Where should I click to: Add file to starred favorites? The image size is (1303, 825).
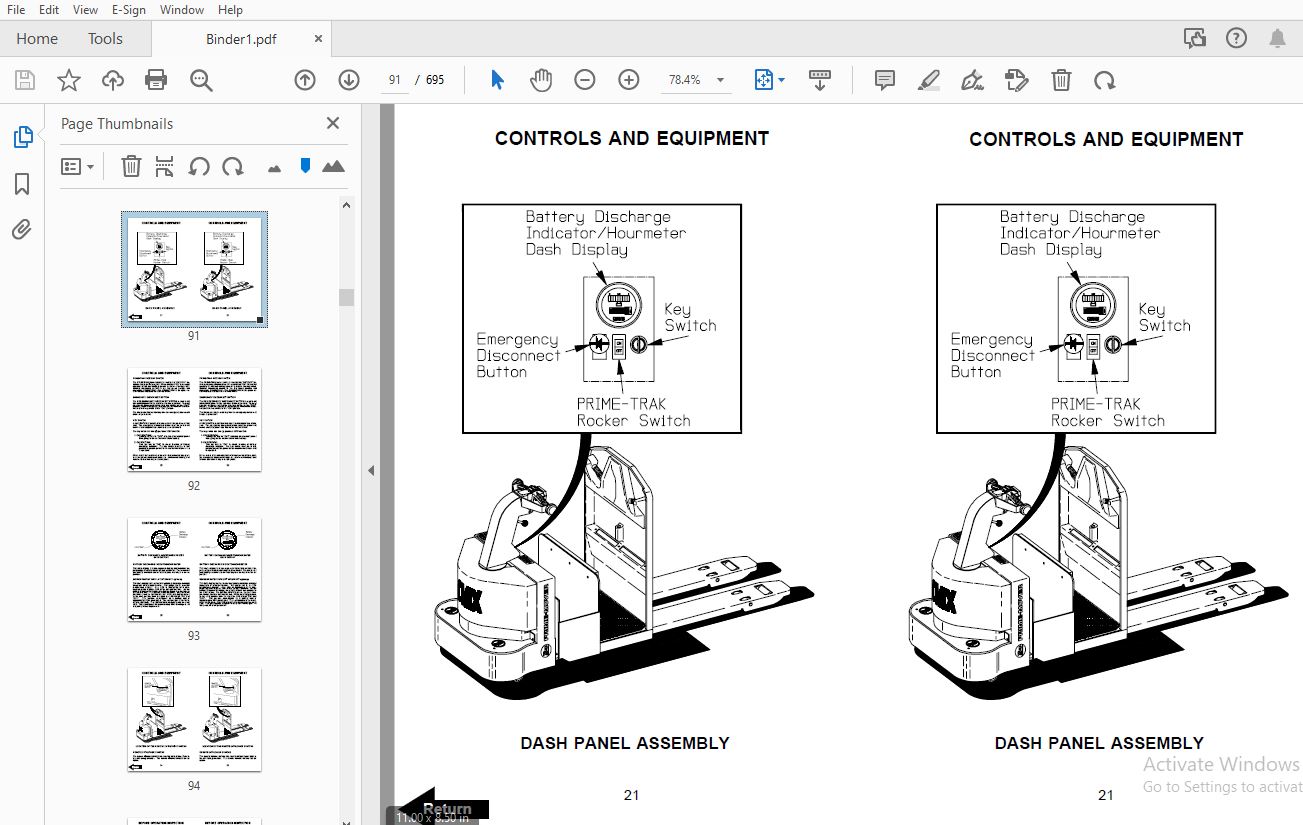(x=68, y=80)
